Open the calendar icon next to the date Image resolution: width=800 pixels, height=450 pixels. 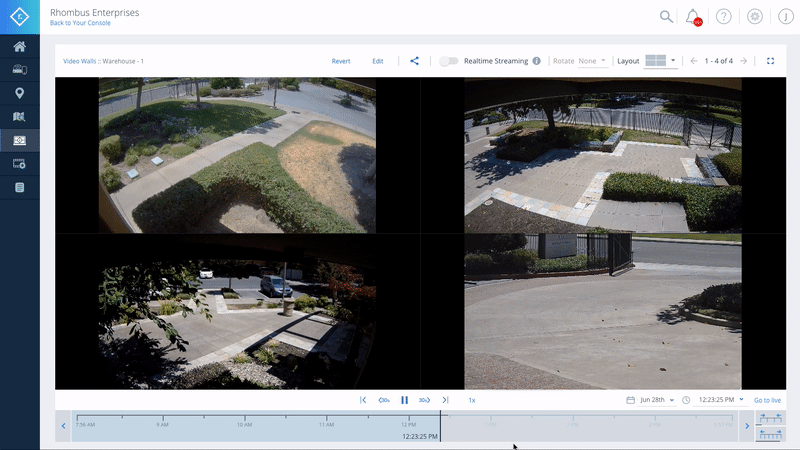[x=631, y=400]
